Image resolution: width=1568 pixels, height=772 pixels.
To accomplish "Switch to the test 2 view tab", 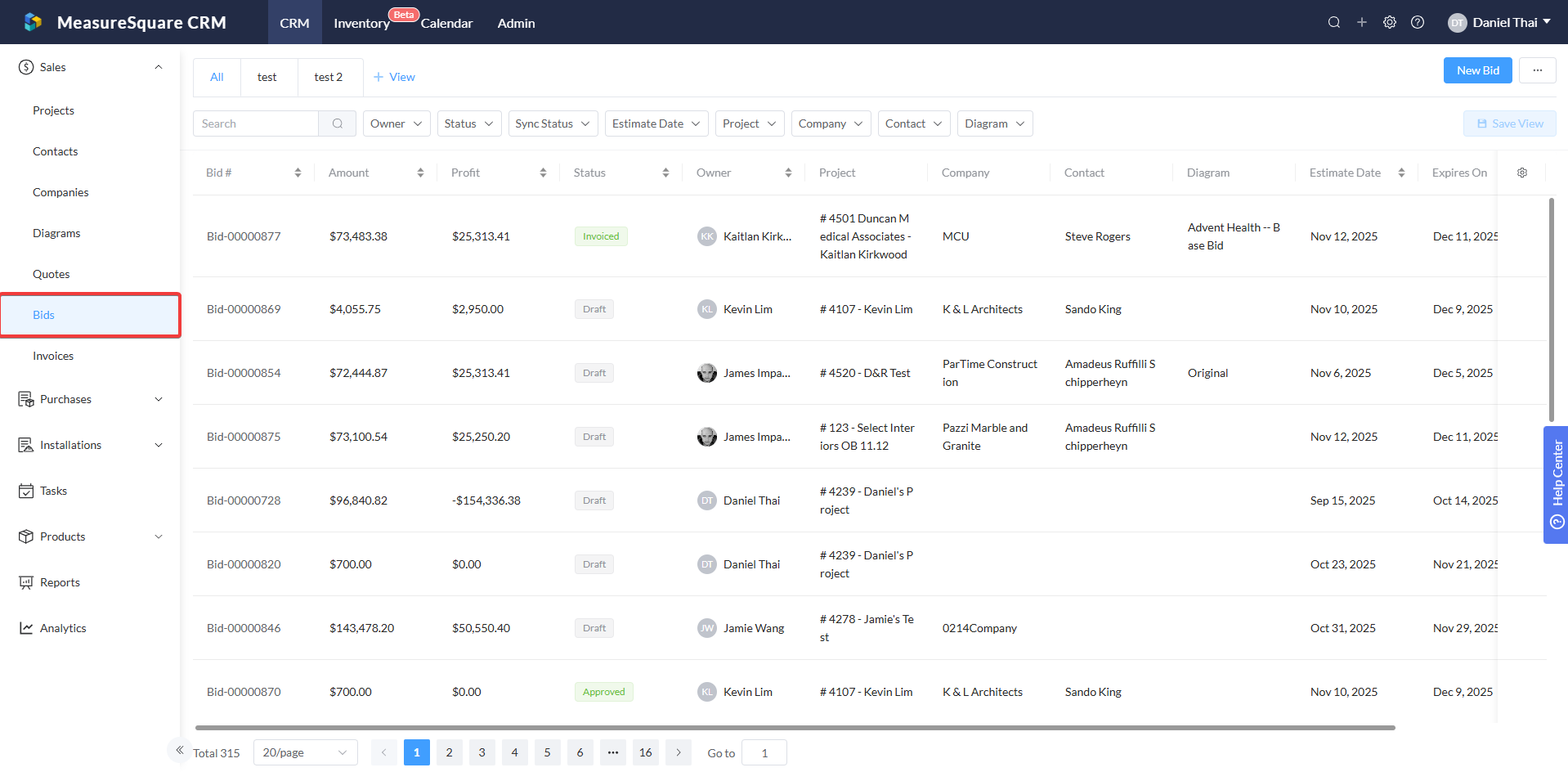I will tap(328, 77).
